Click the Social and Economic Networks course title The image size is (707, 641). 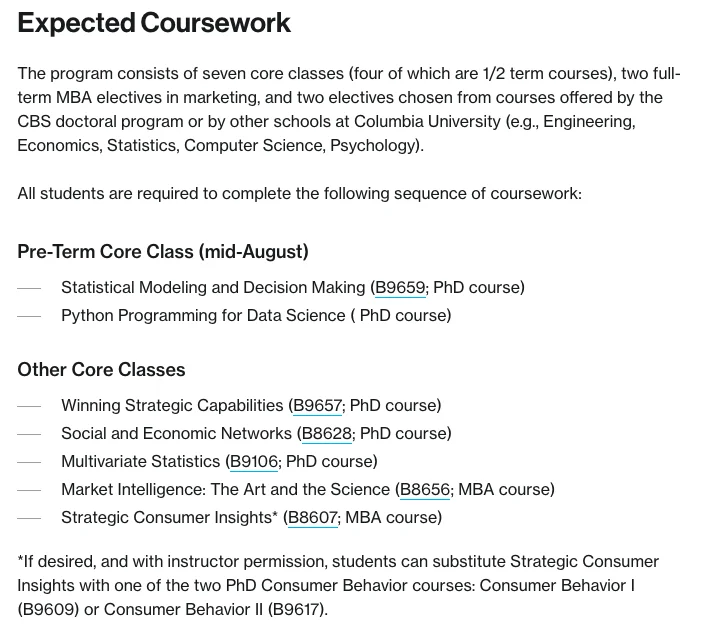pyautogui.click(x=176, y=434)
